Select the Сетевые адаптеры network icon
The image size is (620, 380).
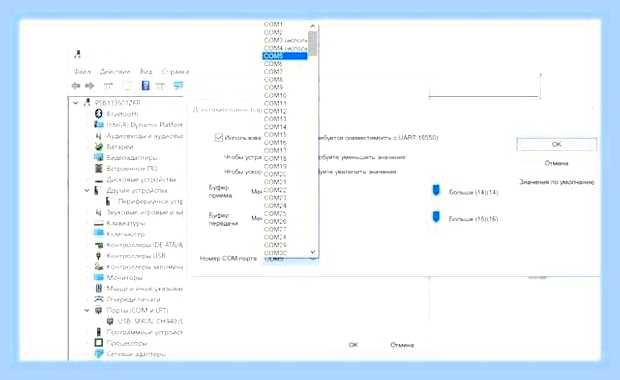point(99,354)
